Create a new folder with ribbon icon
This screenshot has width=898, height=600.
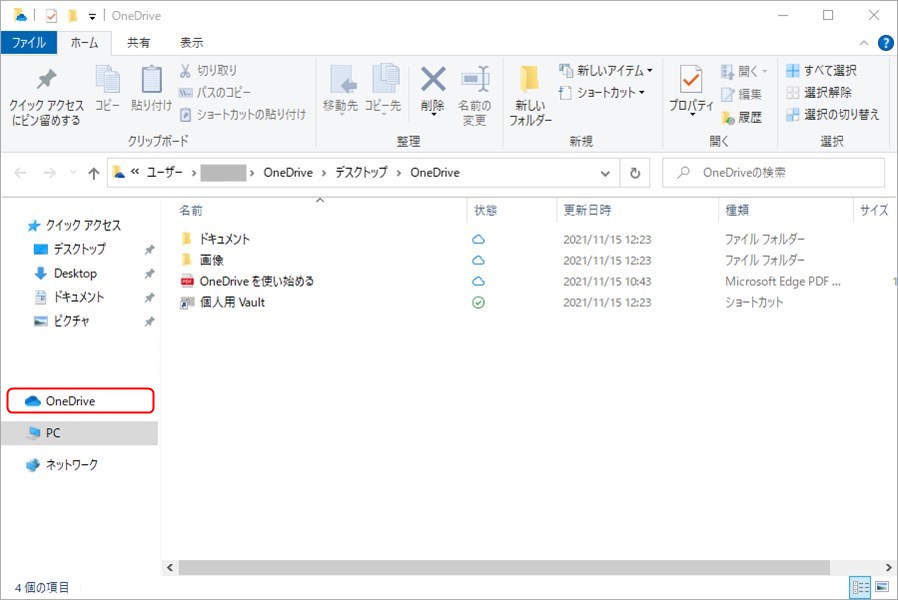coord(530,82)
